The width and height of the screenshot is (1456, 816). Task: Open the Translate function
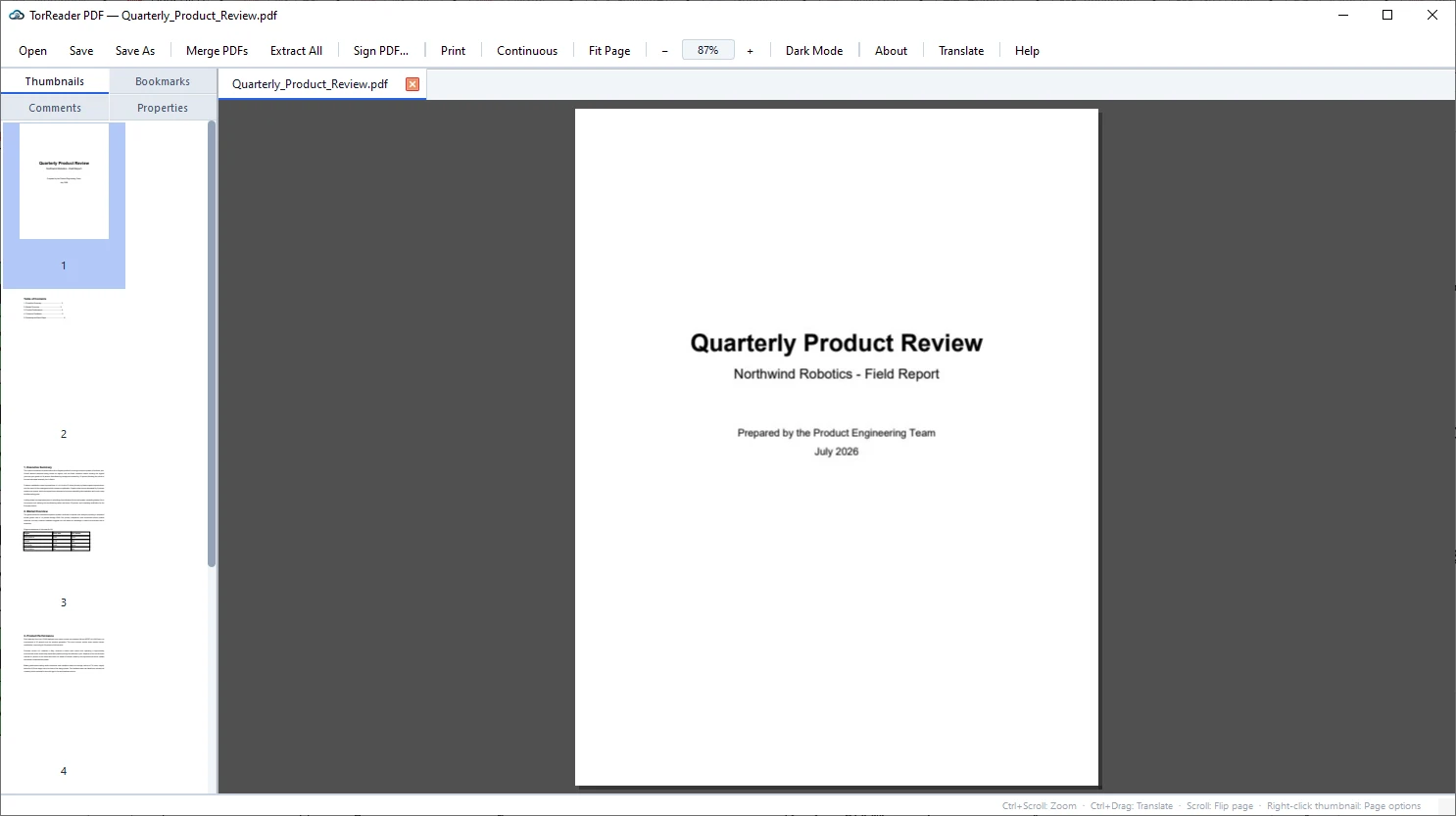961,51
